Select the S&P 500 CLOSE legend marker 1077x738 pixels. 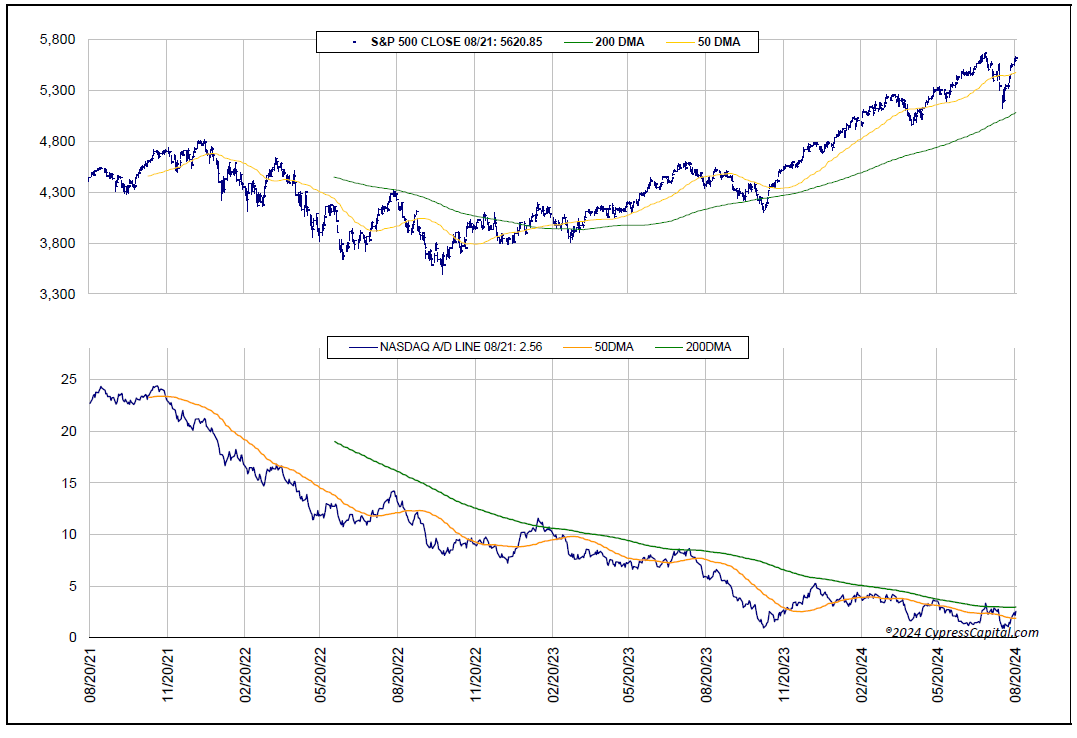point(357,43)
